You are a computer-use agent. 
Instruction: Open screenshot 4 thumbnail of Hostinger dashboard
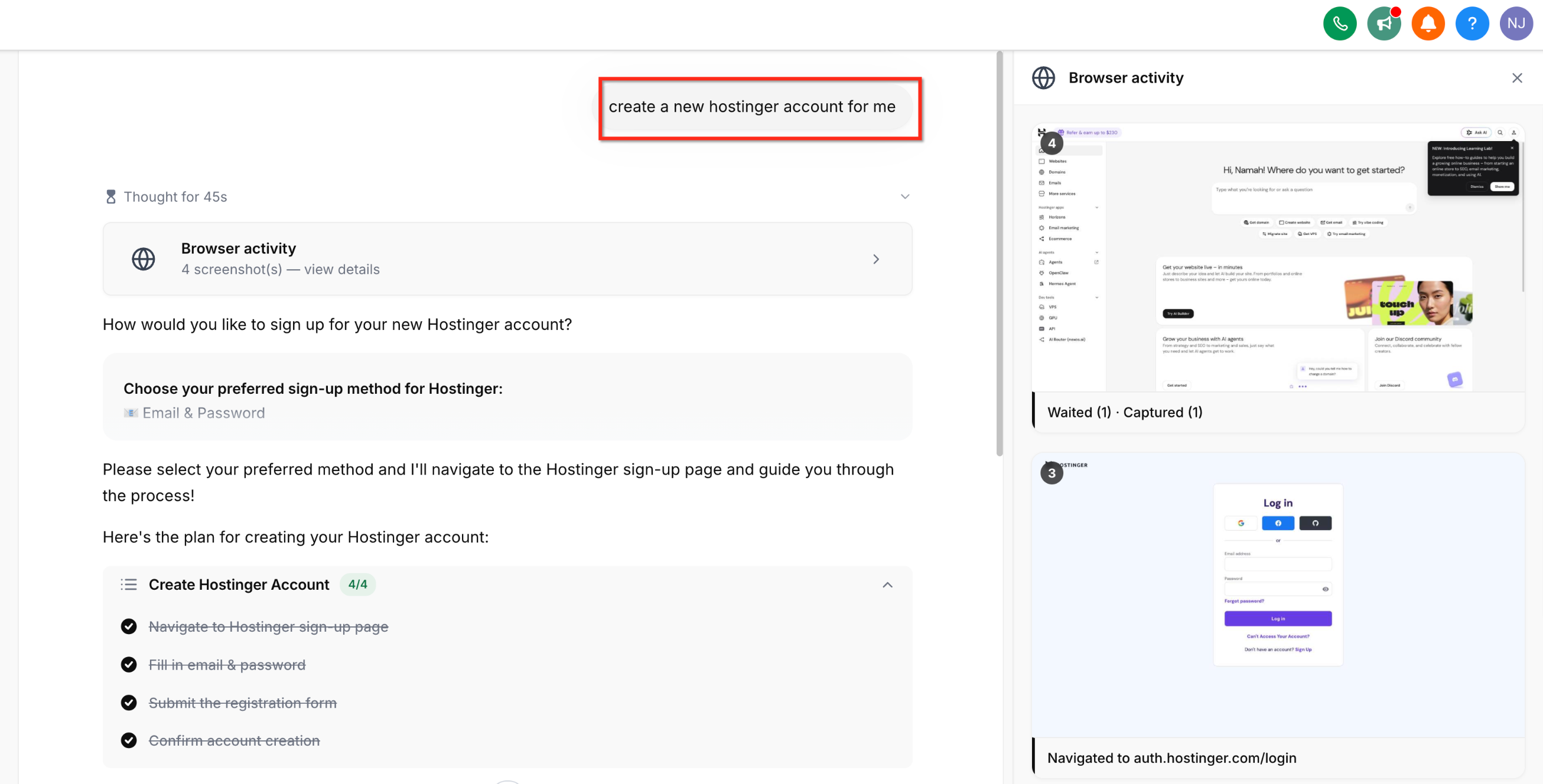(1278, 257)
